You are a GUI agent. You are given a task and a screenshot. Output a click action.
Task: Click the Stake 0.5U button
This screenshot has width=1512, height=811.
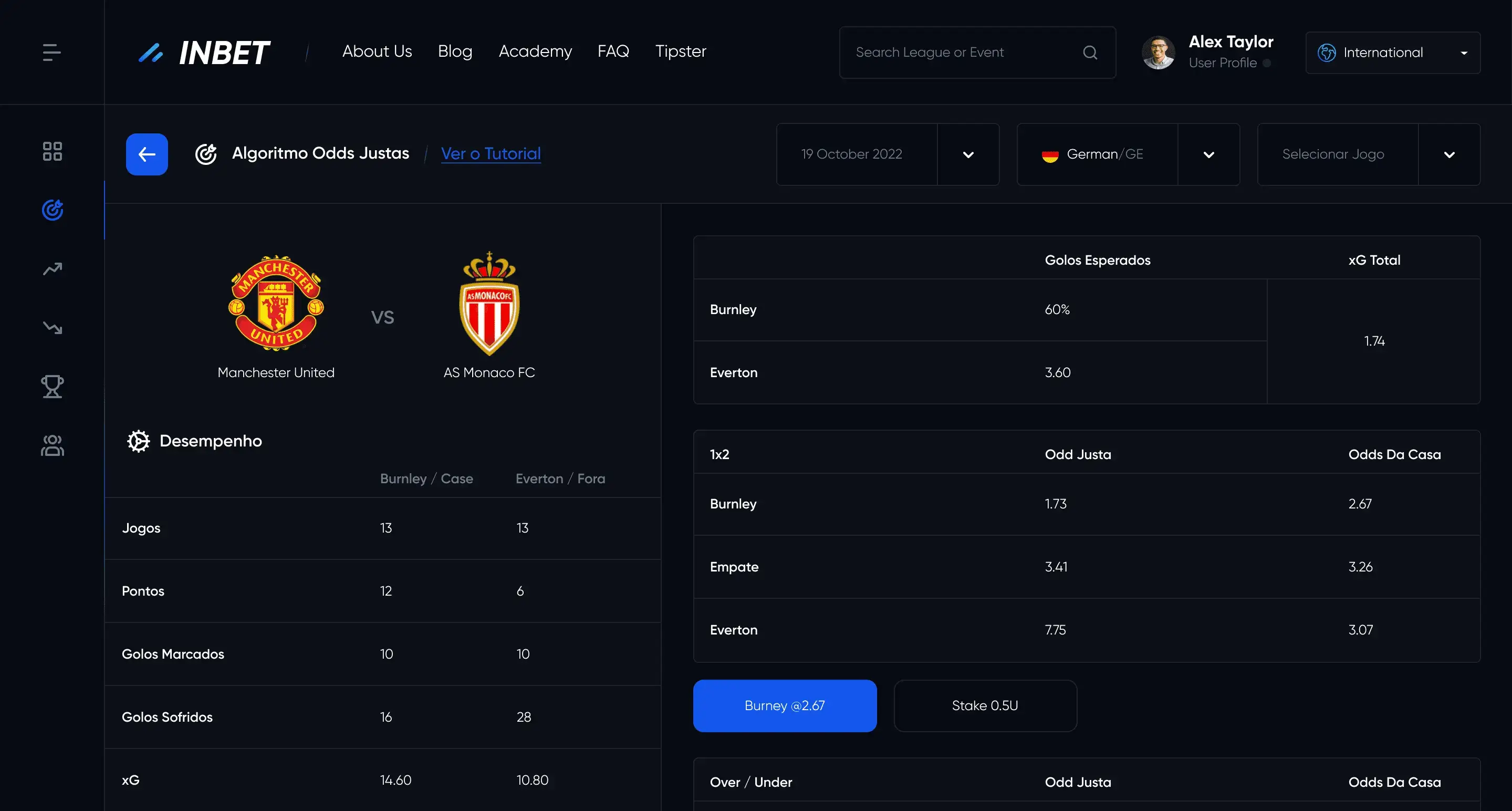tap(985, 706)
